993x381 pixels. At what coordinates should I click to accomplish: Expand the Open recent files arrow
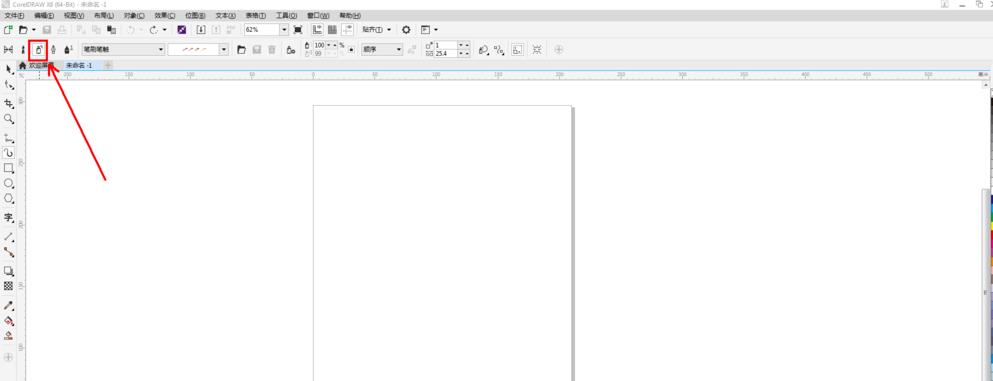pyautogui.click(x=34, y=30)
